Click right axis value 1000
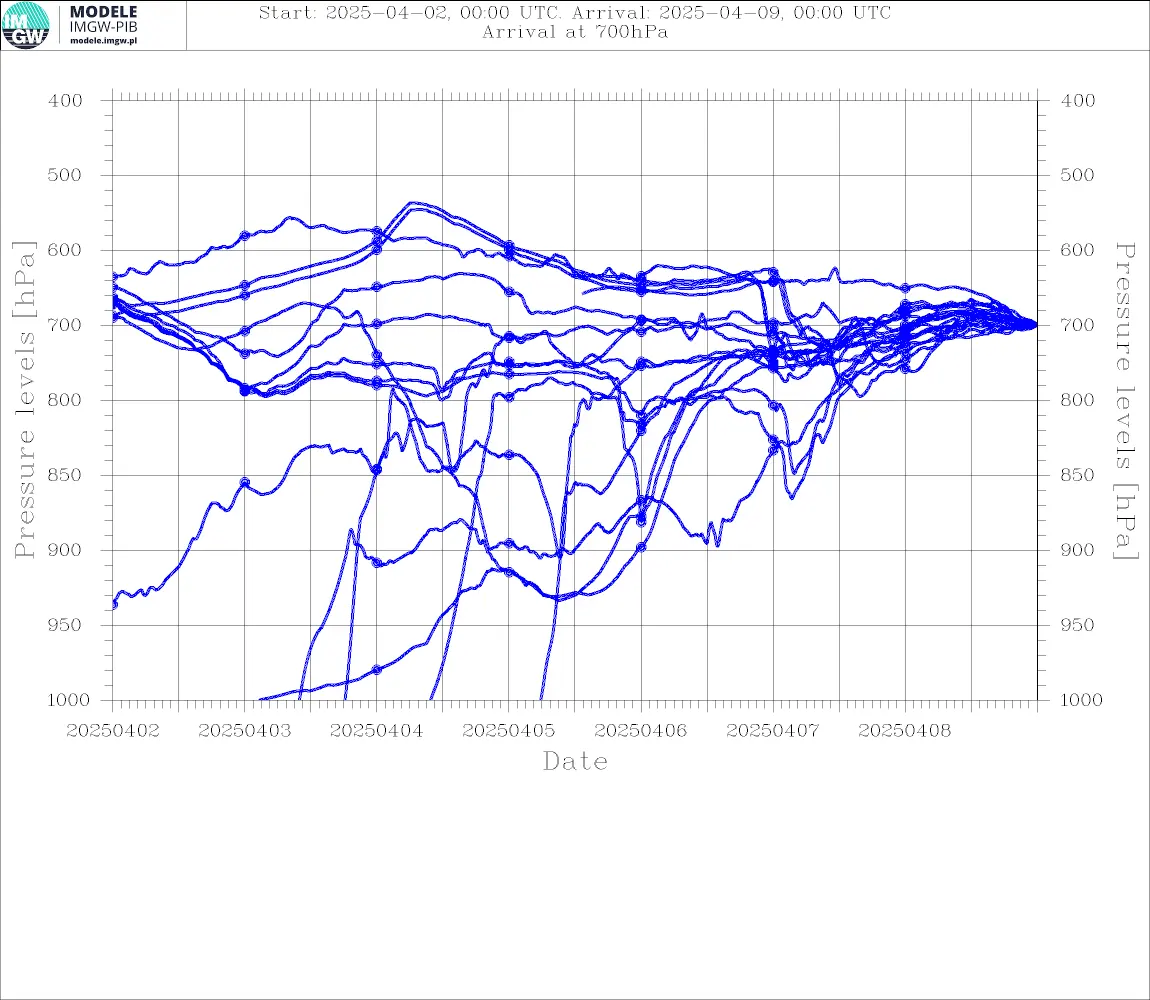Screen dimensions: 1150x1000 click(1081, 700)
